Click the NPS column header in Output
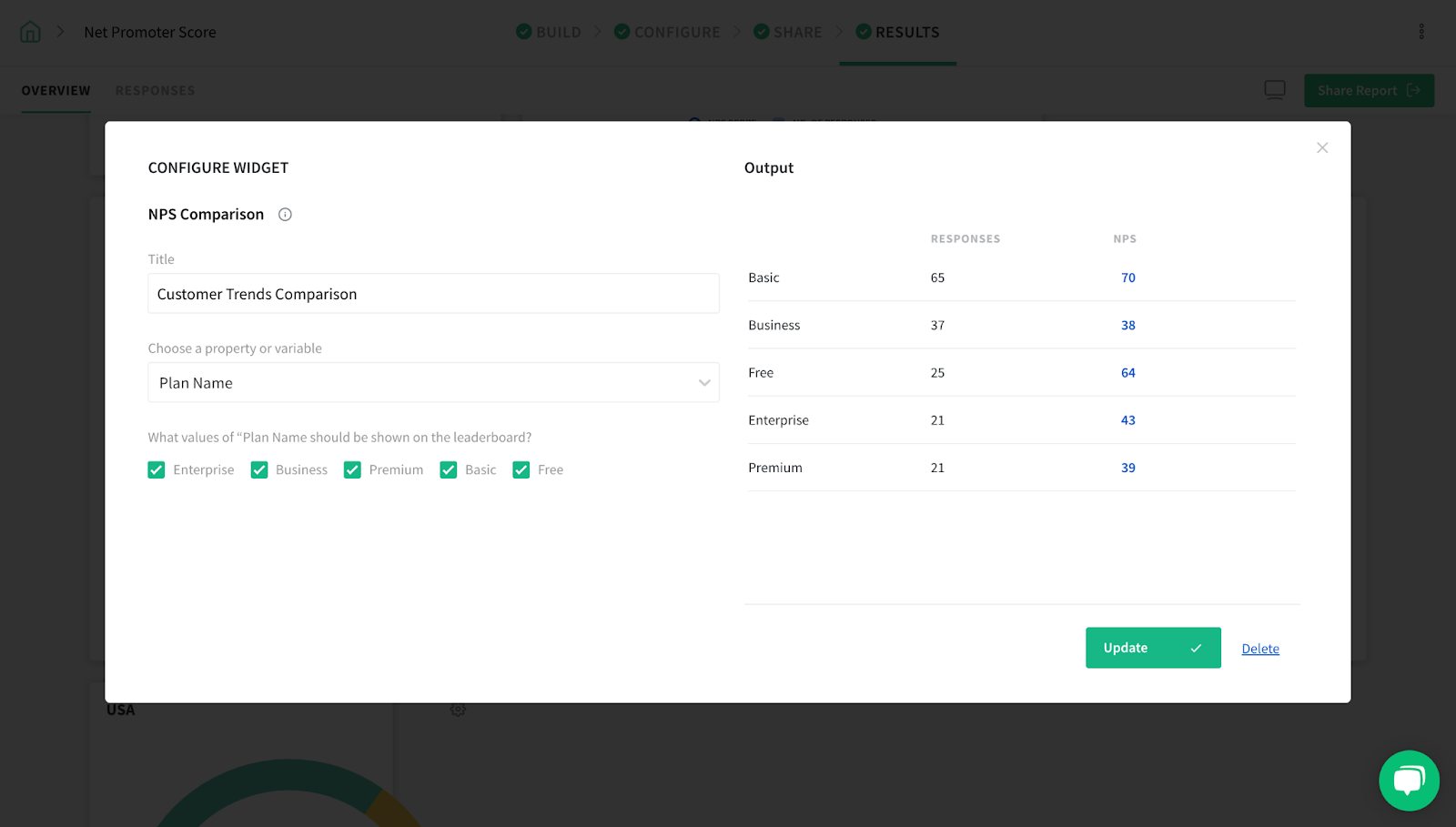Viewport: 1456px width, 827px height. (x=1125, y=238)
